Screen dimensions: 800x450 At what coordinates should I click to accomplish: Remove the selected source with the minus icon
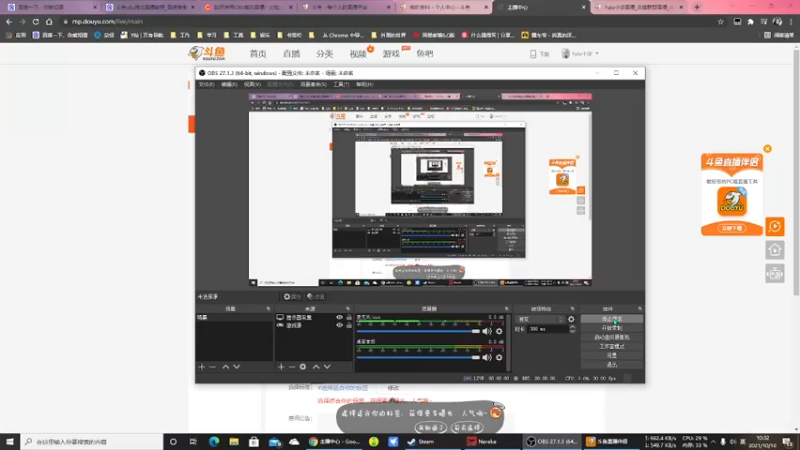pos(292,367)
